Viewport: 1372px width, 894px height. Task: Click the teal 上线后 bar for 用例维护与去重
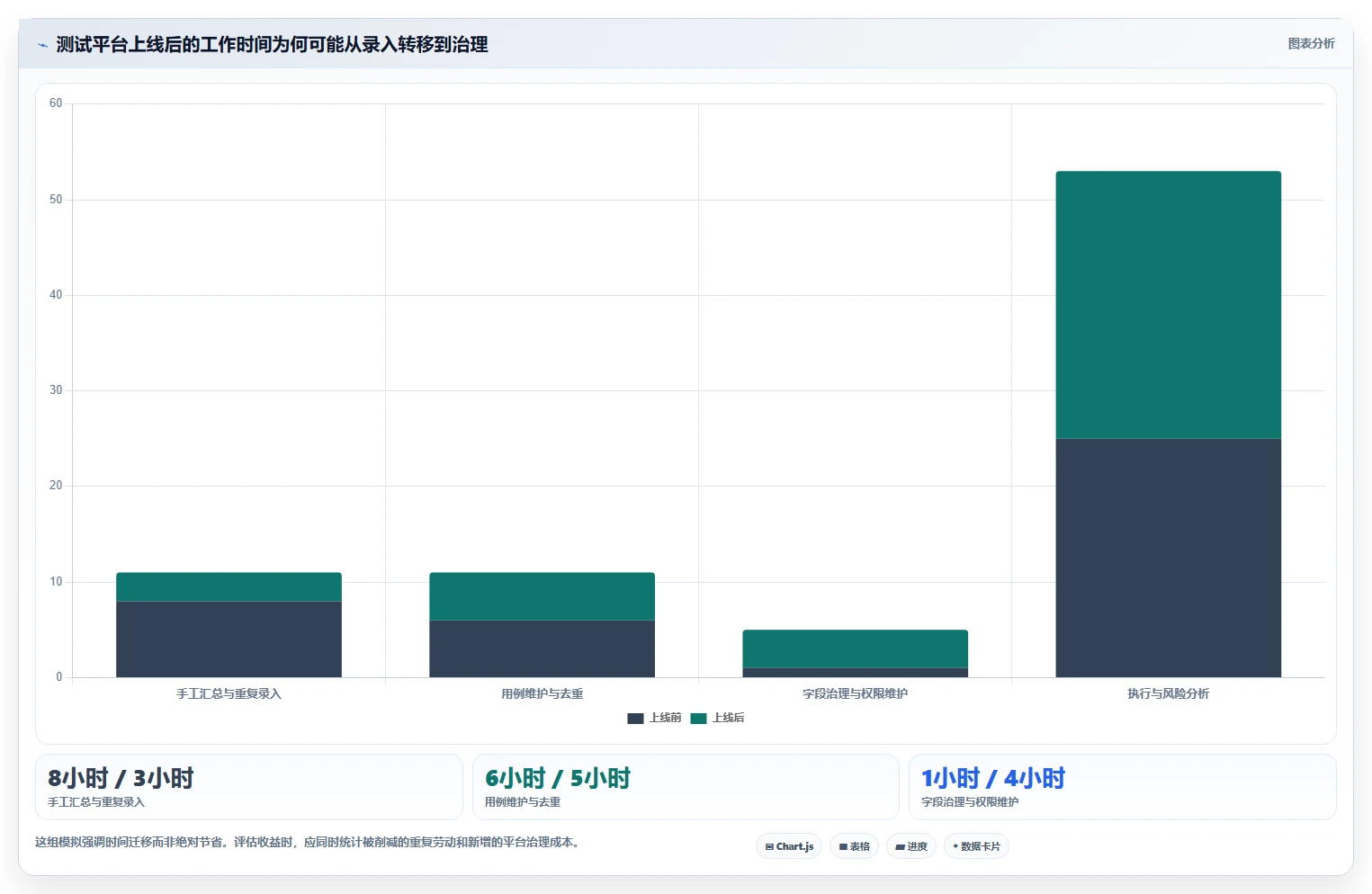(542, 596)
